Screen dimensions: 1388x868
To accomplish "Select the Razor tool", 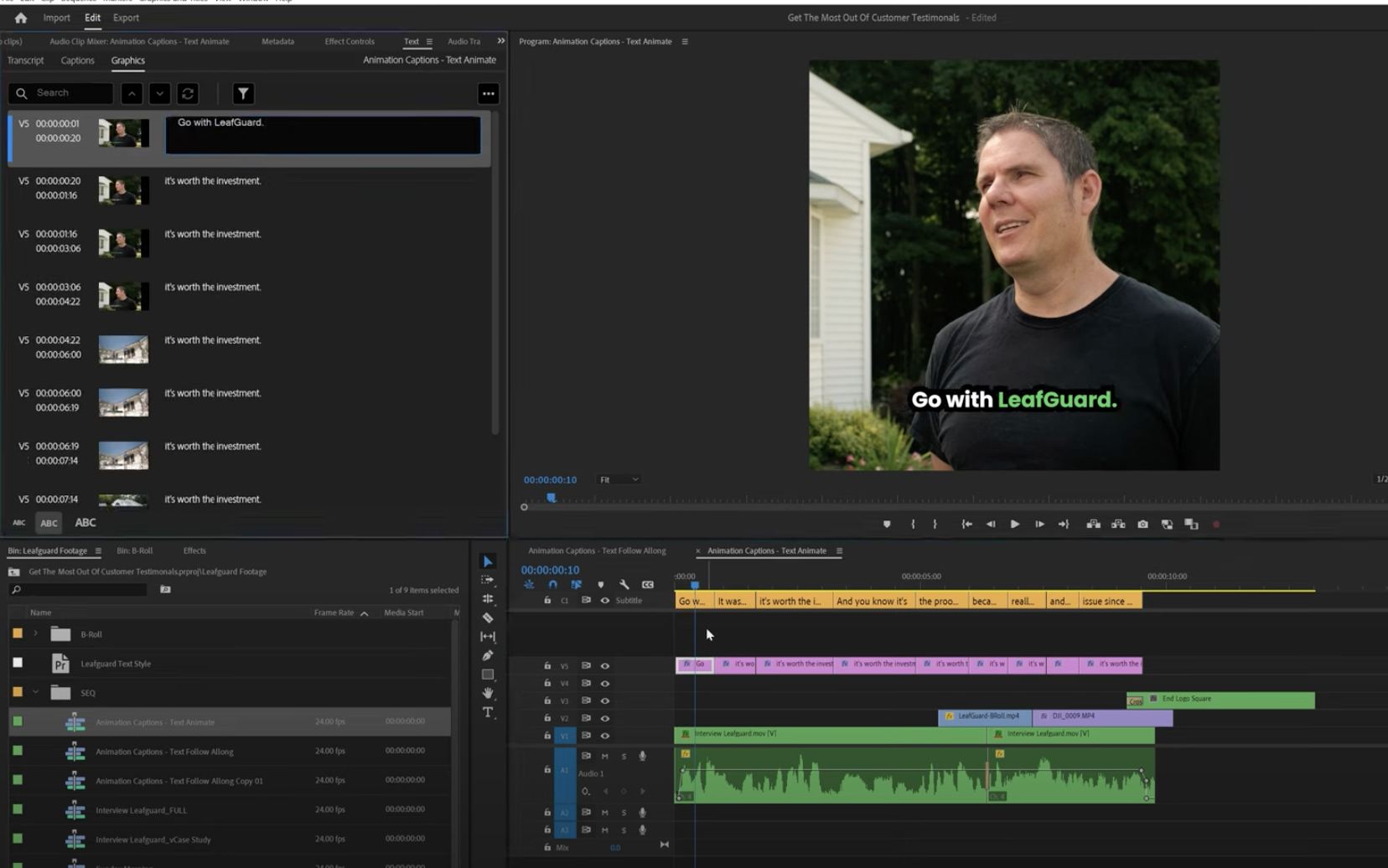I will pyautogui.click(x=488, y=617).
